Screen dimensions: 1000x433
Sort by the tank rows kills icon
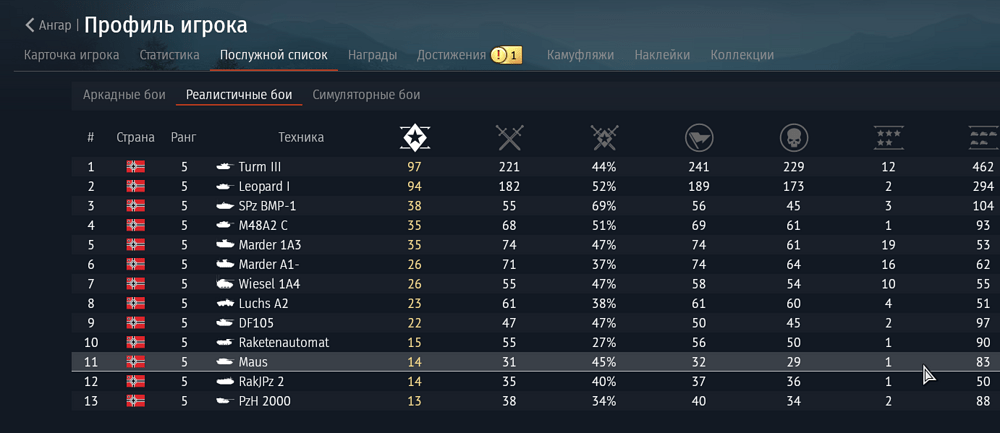(981, 137)
